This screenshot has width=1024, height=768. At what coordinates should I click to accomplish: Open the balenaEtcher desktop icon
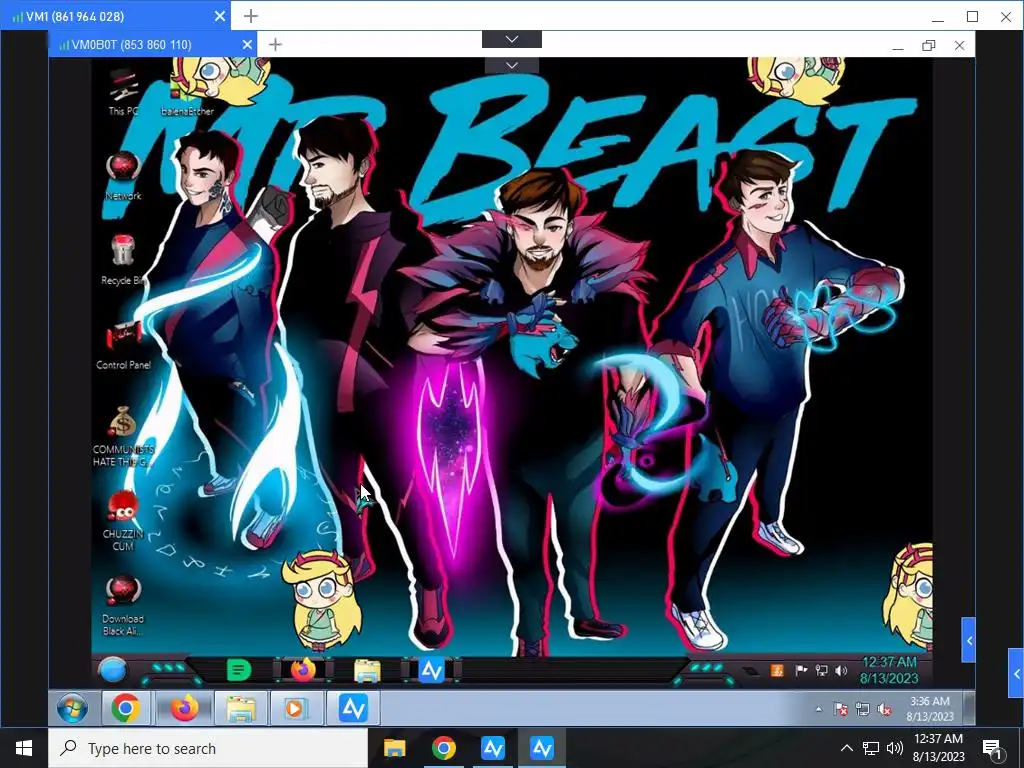coord(187,93)
